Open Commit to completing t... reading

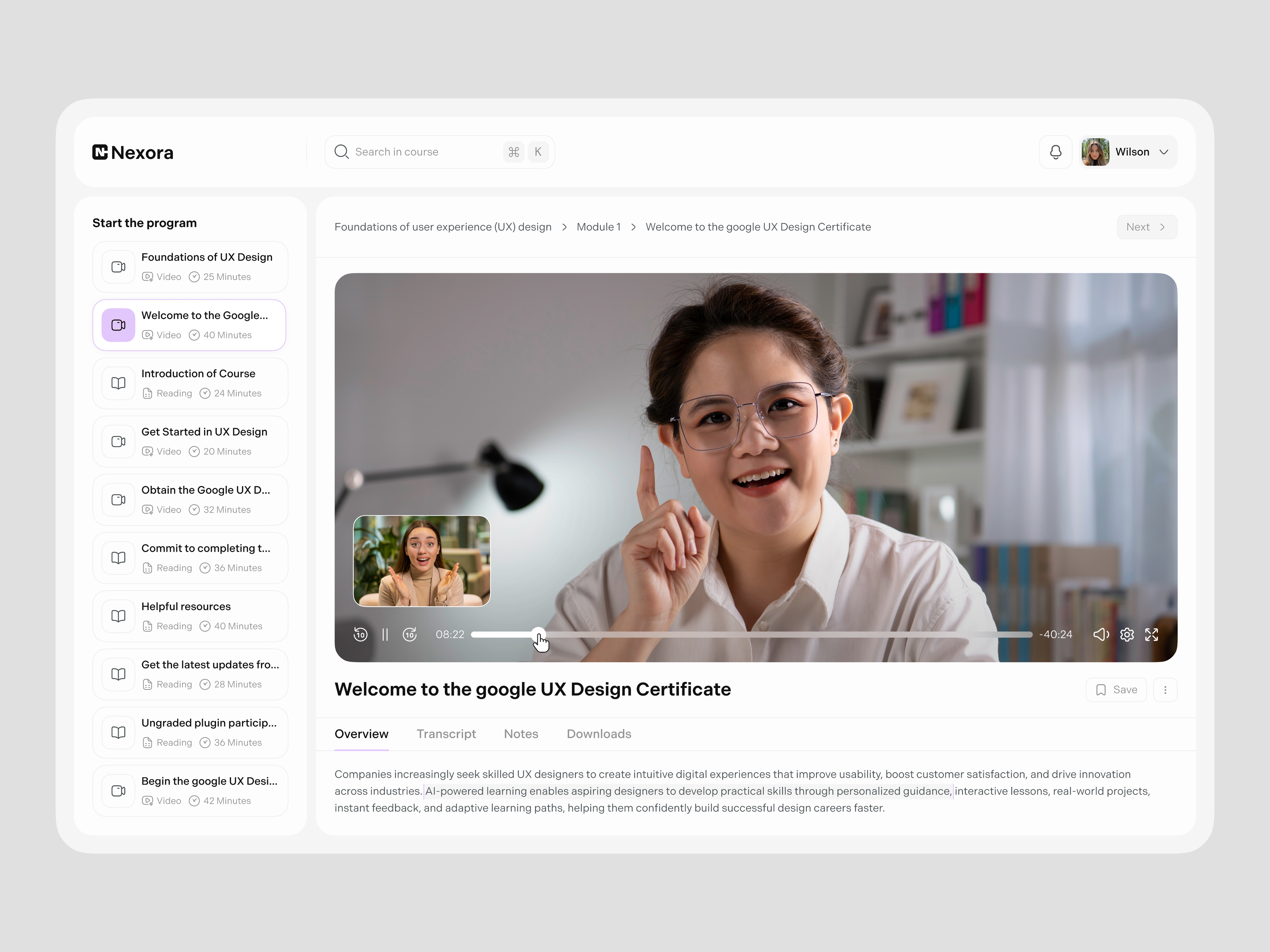tap(190, 558)
